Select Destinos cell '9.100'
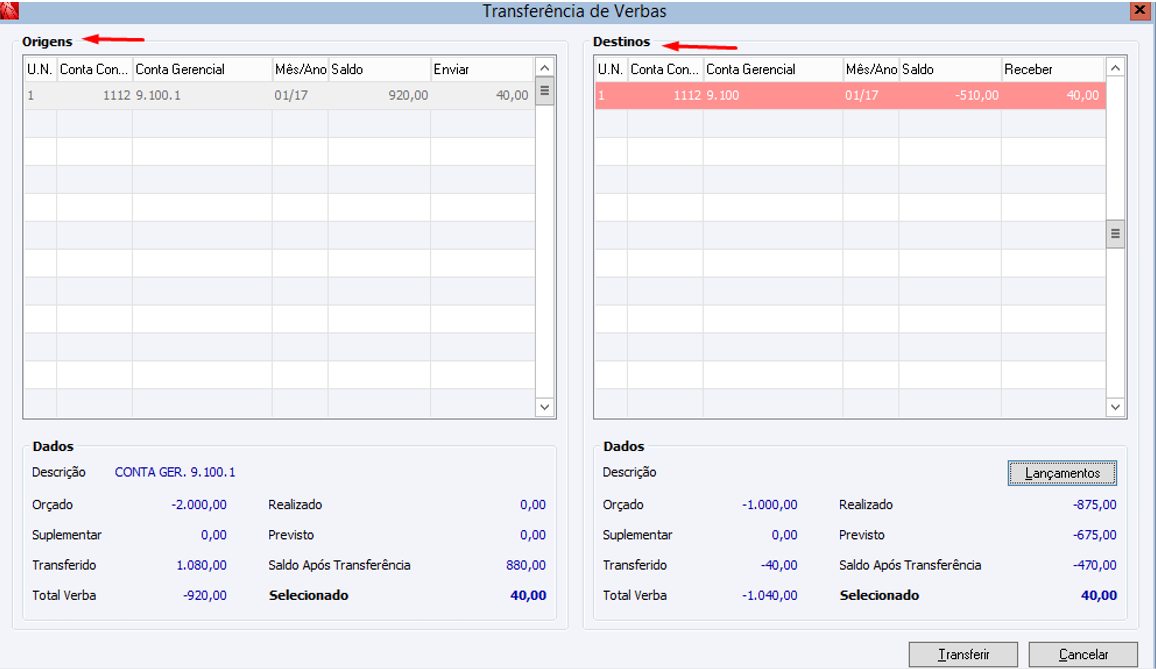 773,95
